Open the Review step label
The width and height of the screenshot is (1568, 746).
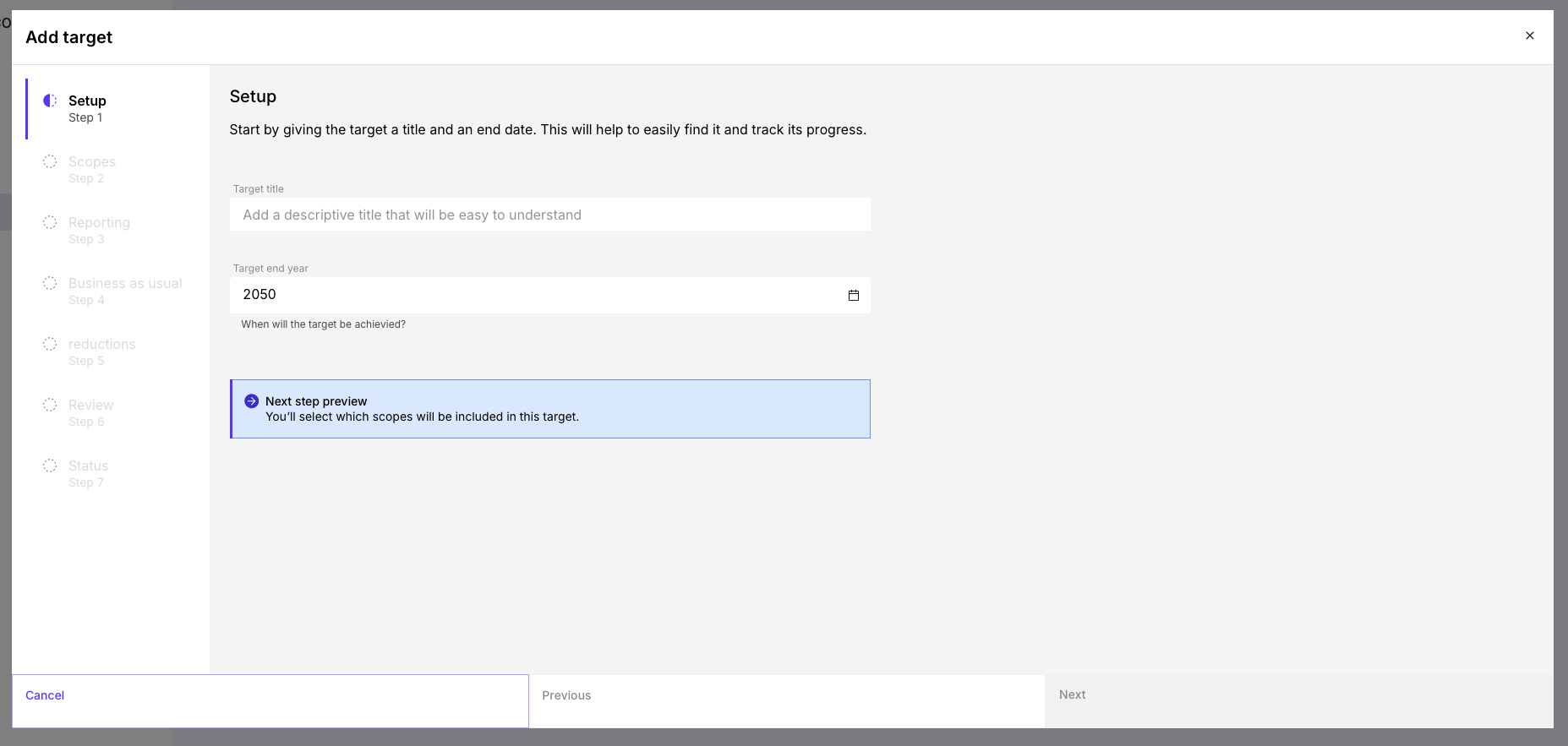pyautogui.click(x=90, y=405)
